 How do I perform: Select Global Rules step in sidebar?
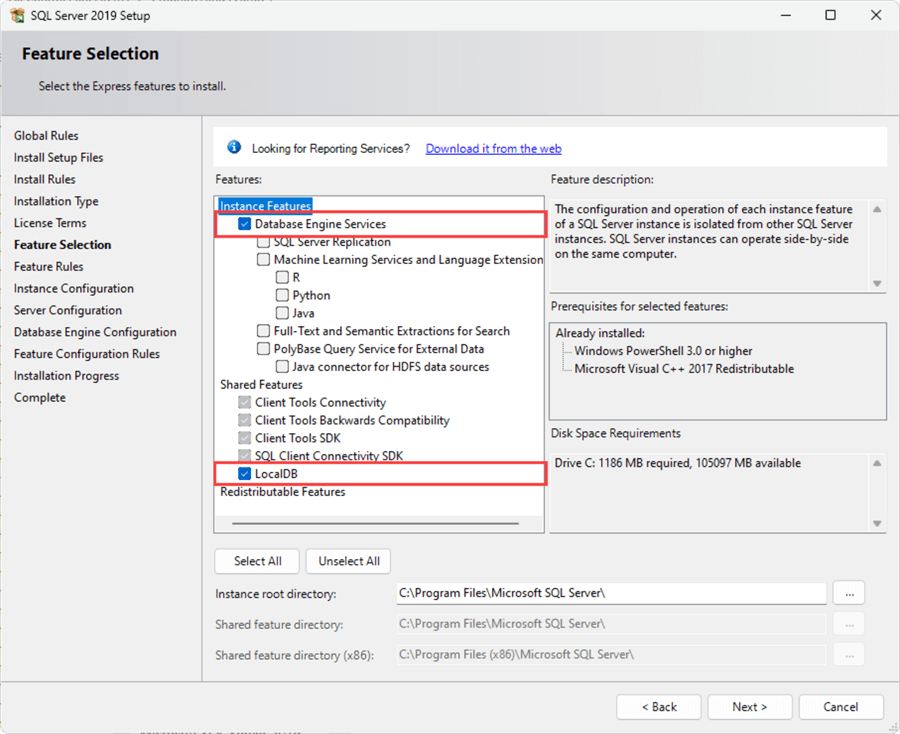click(46, 135)
